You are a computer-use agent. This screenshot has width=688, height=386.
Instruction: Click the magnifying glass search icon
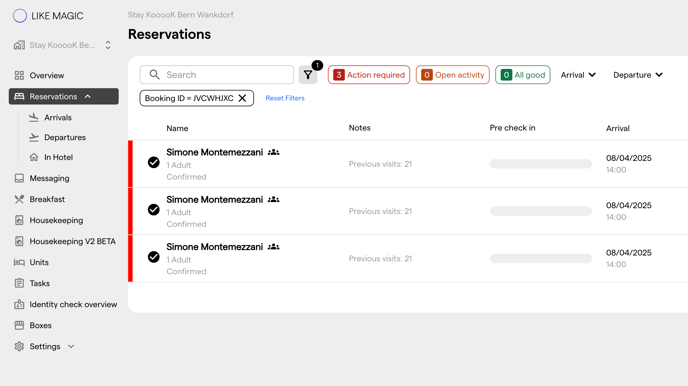154,75
